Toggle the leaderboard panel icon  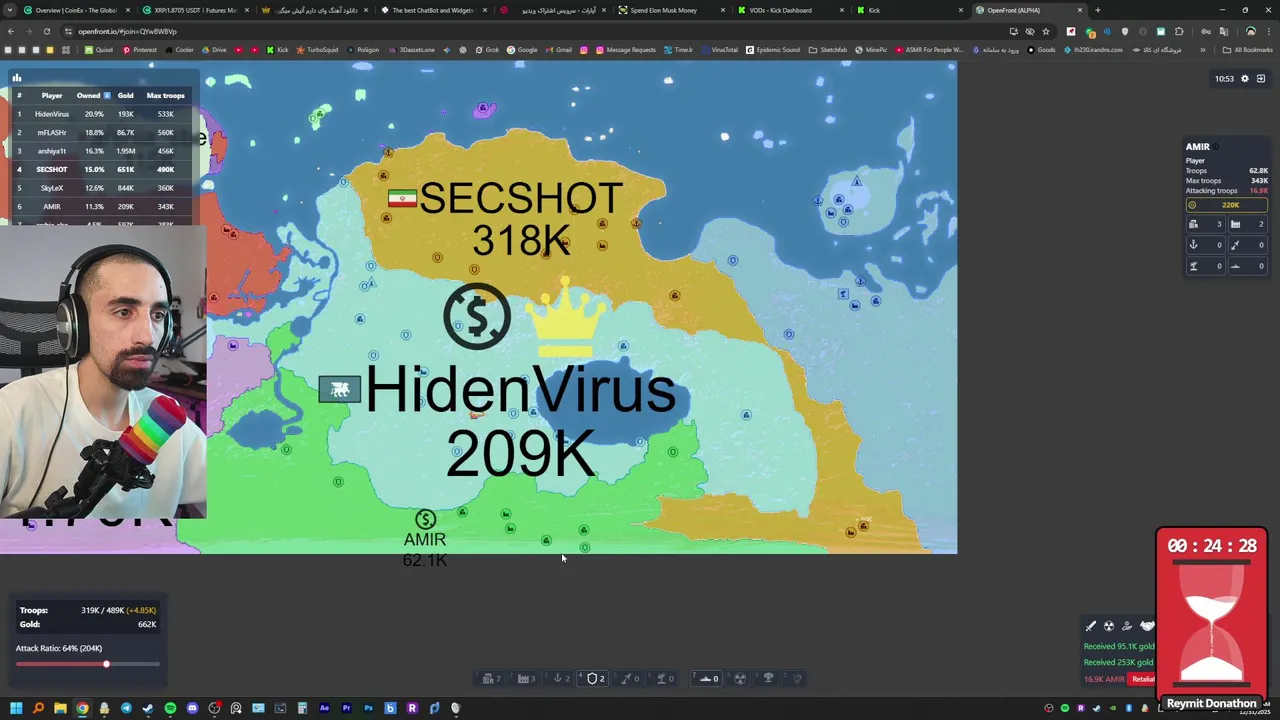tap(16, 77)
